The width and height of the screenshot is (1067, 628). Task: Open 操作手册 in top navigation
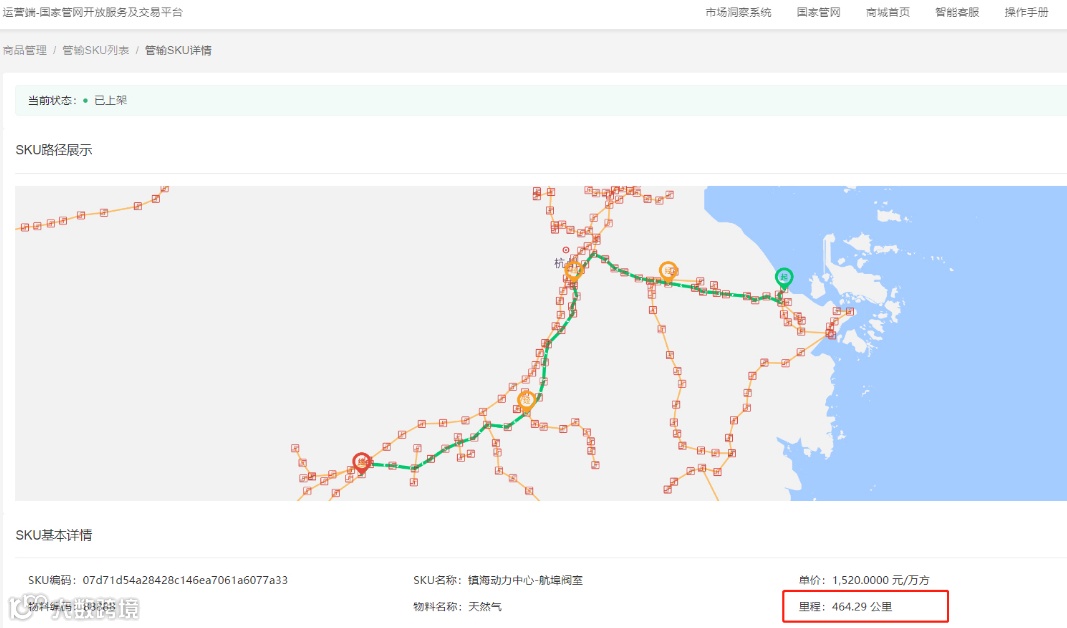click(x=1026, y=12)
